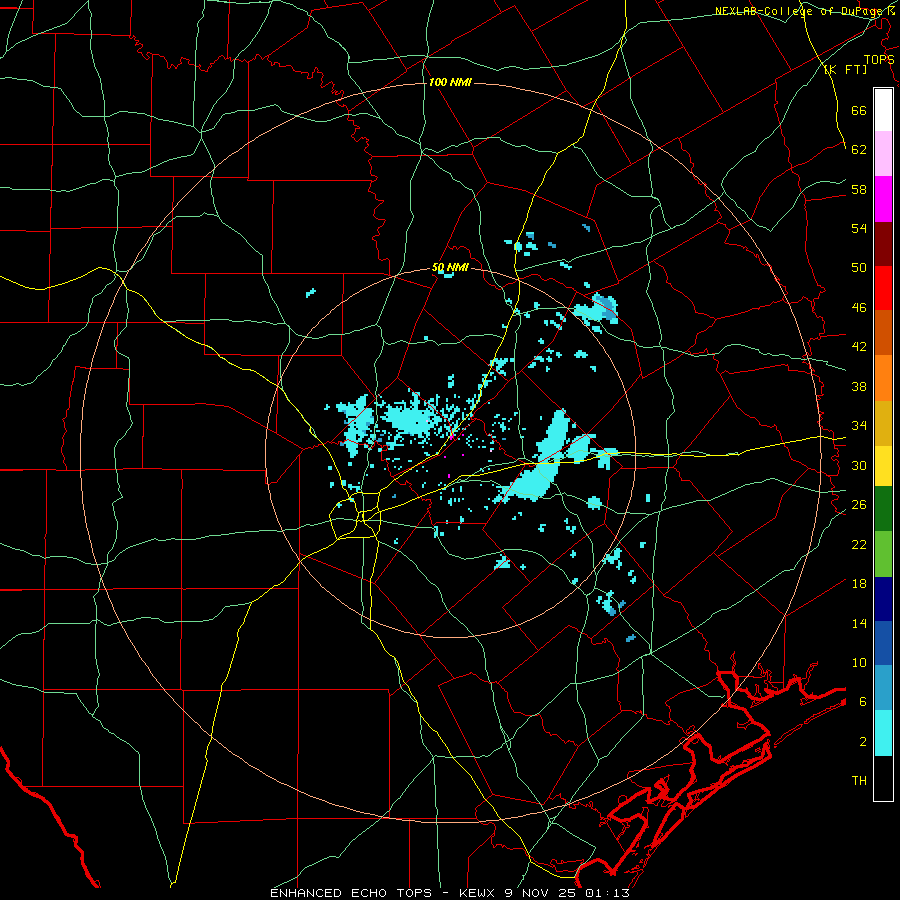The image size is (900, 900).
Task: Click the black TH legend swatch
Action: tap(883, 778)
